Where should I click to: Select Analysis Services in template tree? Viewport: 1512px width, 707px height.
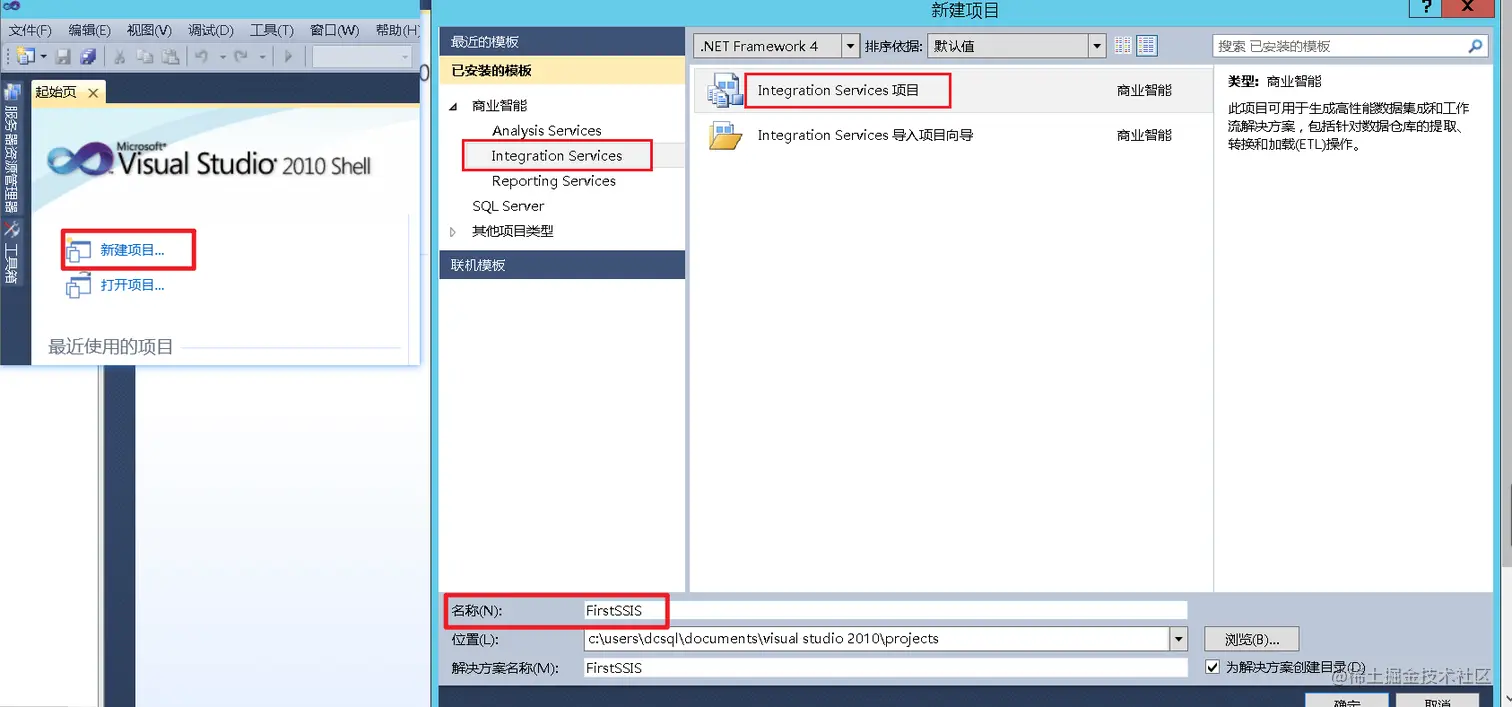(546, 131)
